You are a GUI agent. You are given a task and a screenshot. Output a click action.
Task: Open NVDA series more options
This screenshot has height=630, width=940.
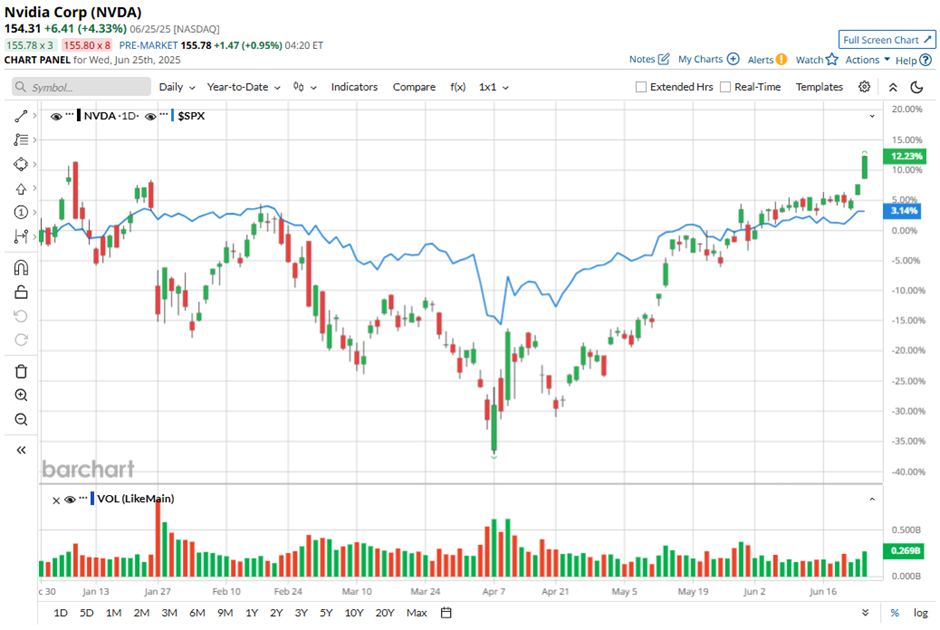click(x=70, y=115)
